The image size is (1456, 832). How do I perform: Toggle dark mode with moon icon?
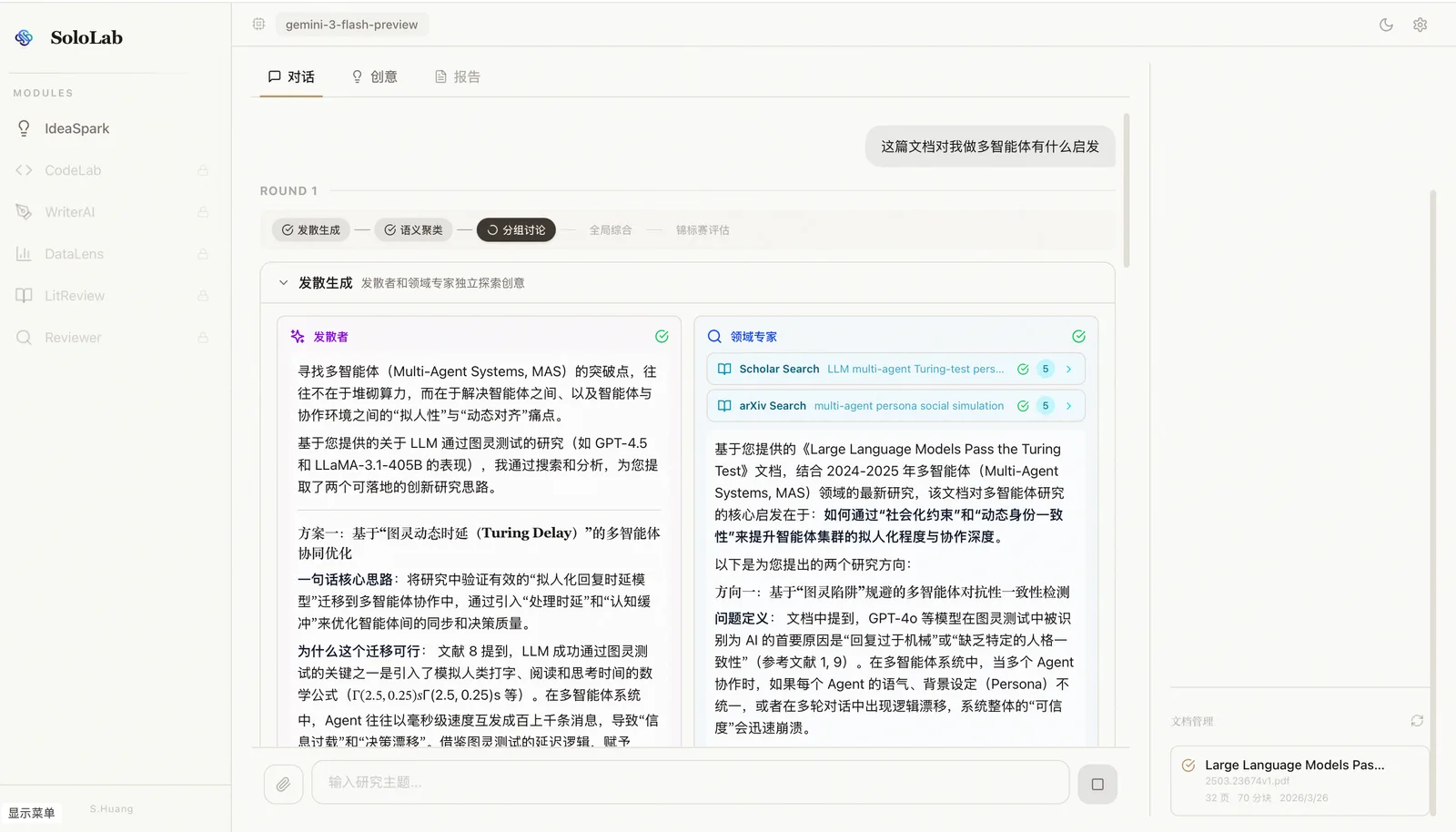coord(1386,25)
